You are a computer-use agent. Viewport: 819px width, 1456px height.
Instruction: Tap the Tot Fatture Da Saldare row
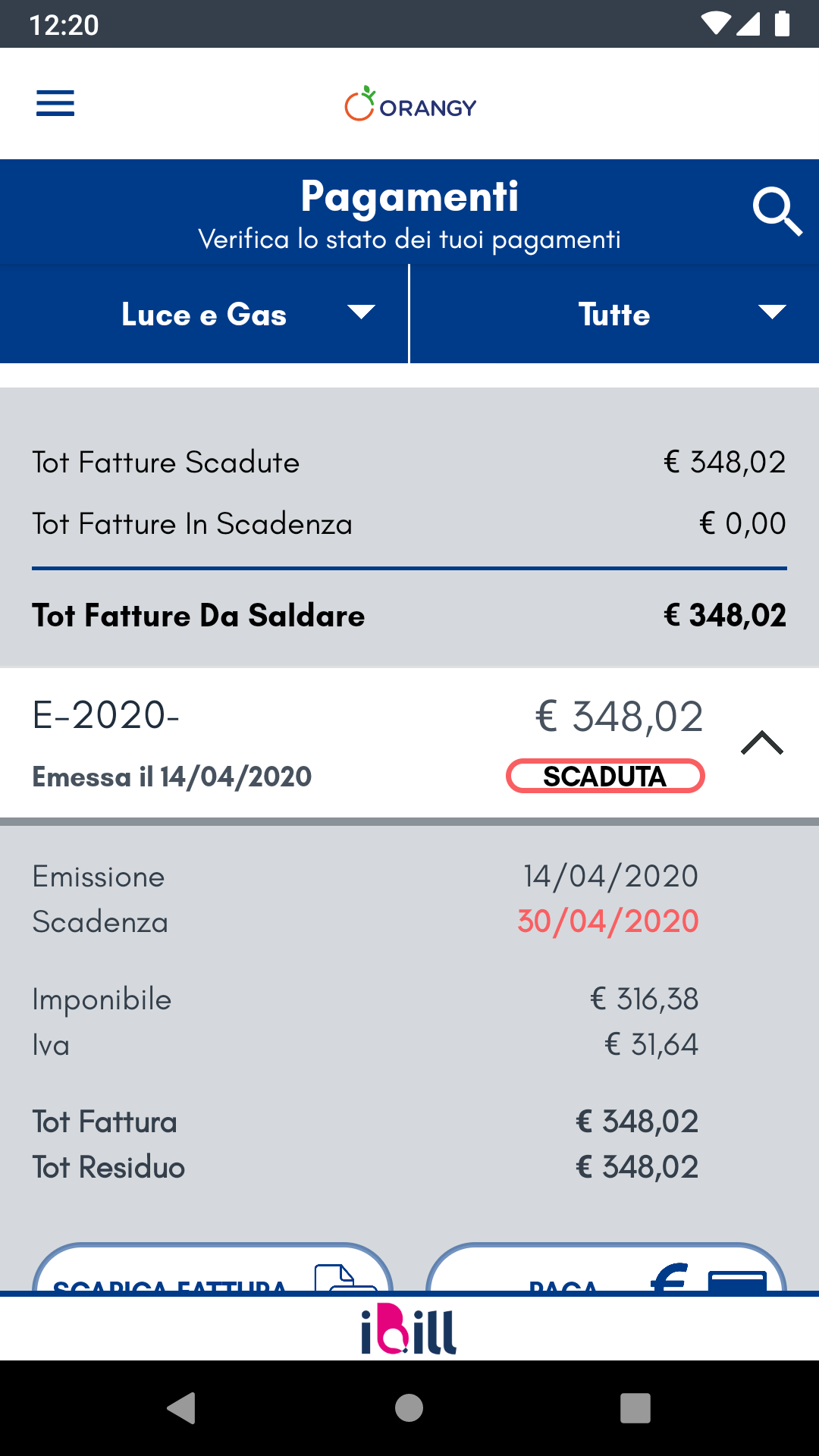[409, 616]
